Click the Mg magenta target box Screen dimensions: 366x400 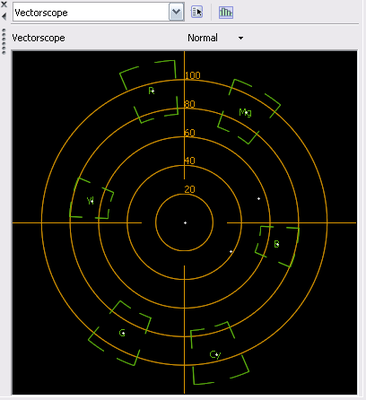[249, 111]
